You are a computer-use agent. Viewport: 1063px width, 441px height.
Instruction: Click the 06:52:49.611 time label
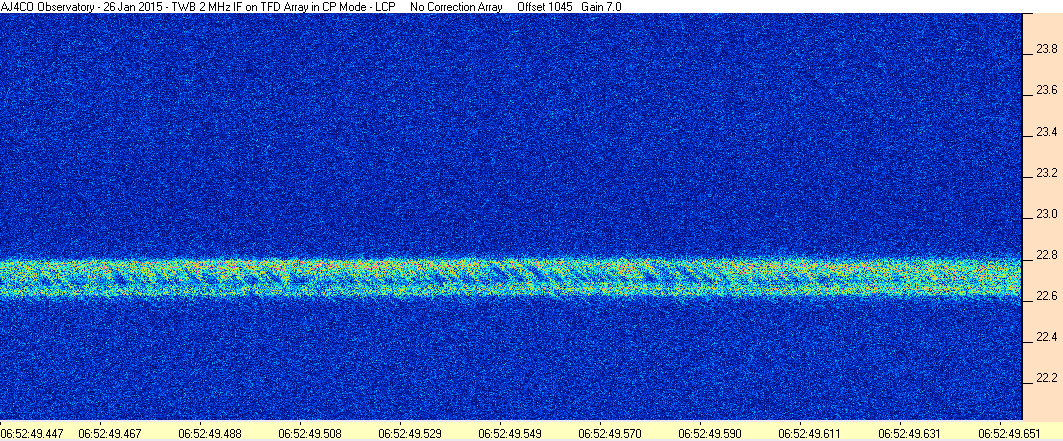811,433
